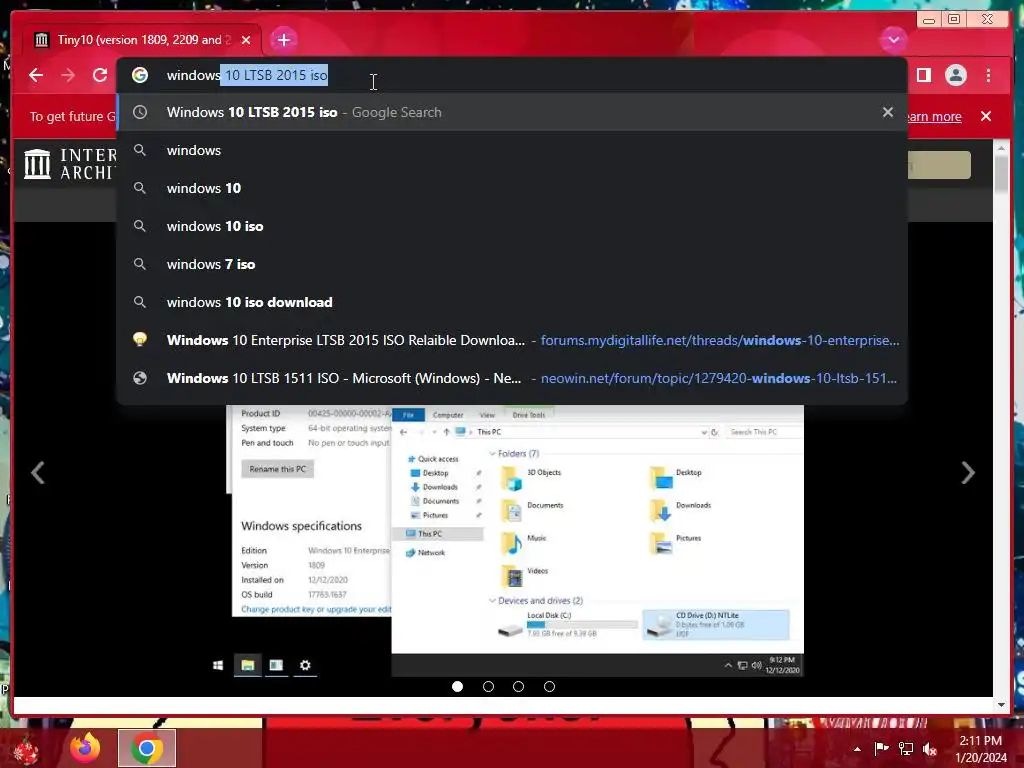The image size is (1024, 768).
Task: Go back with the browser back arrow
Action: pyautogui.click(x=36, y=75)
